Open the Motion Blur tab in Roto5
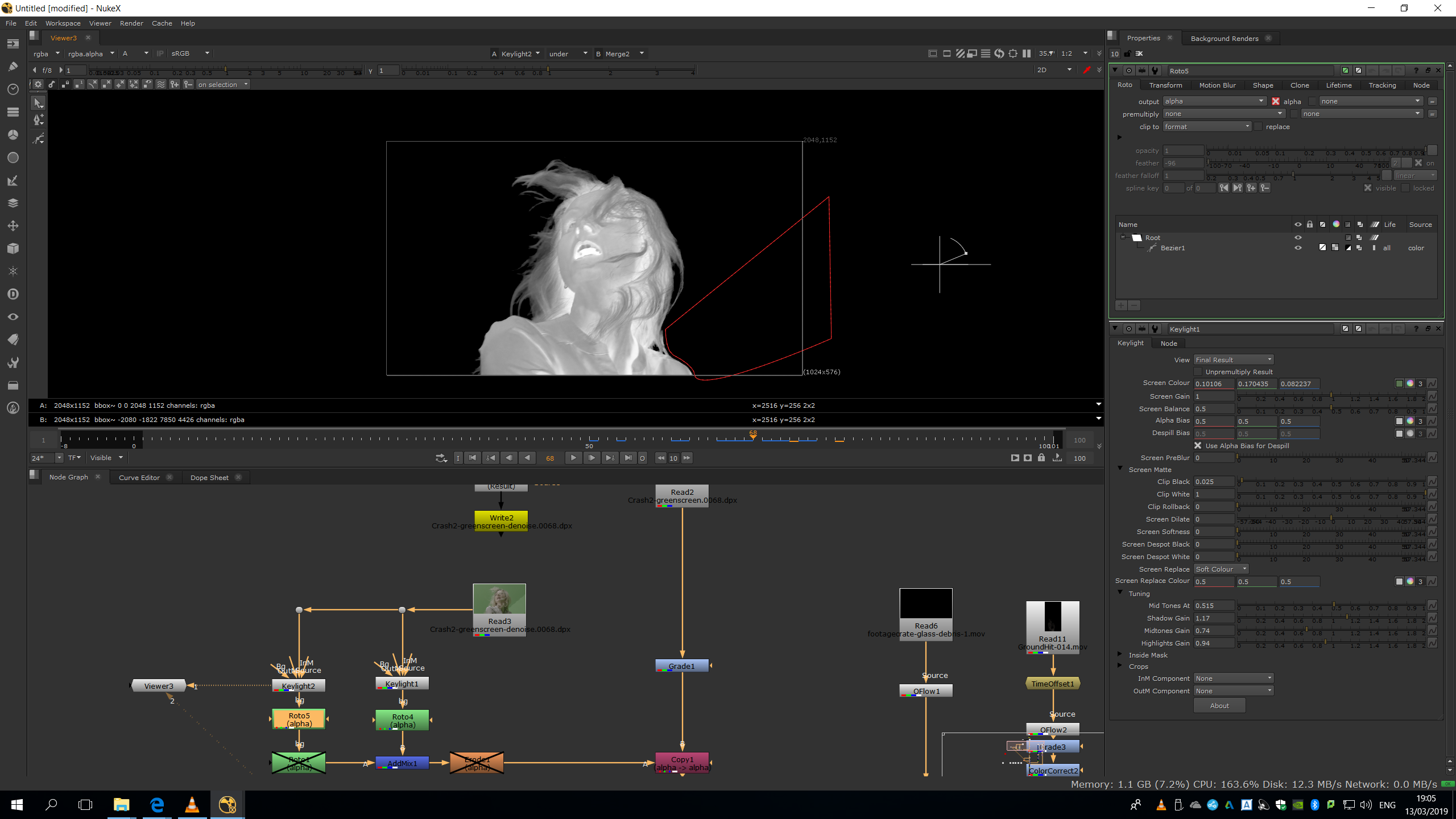 coord(1217,85)
